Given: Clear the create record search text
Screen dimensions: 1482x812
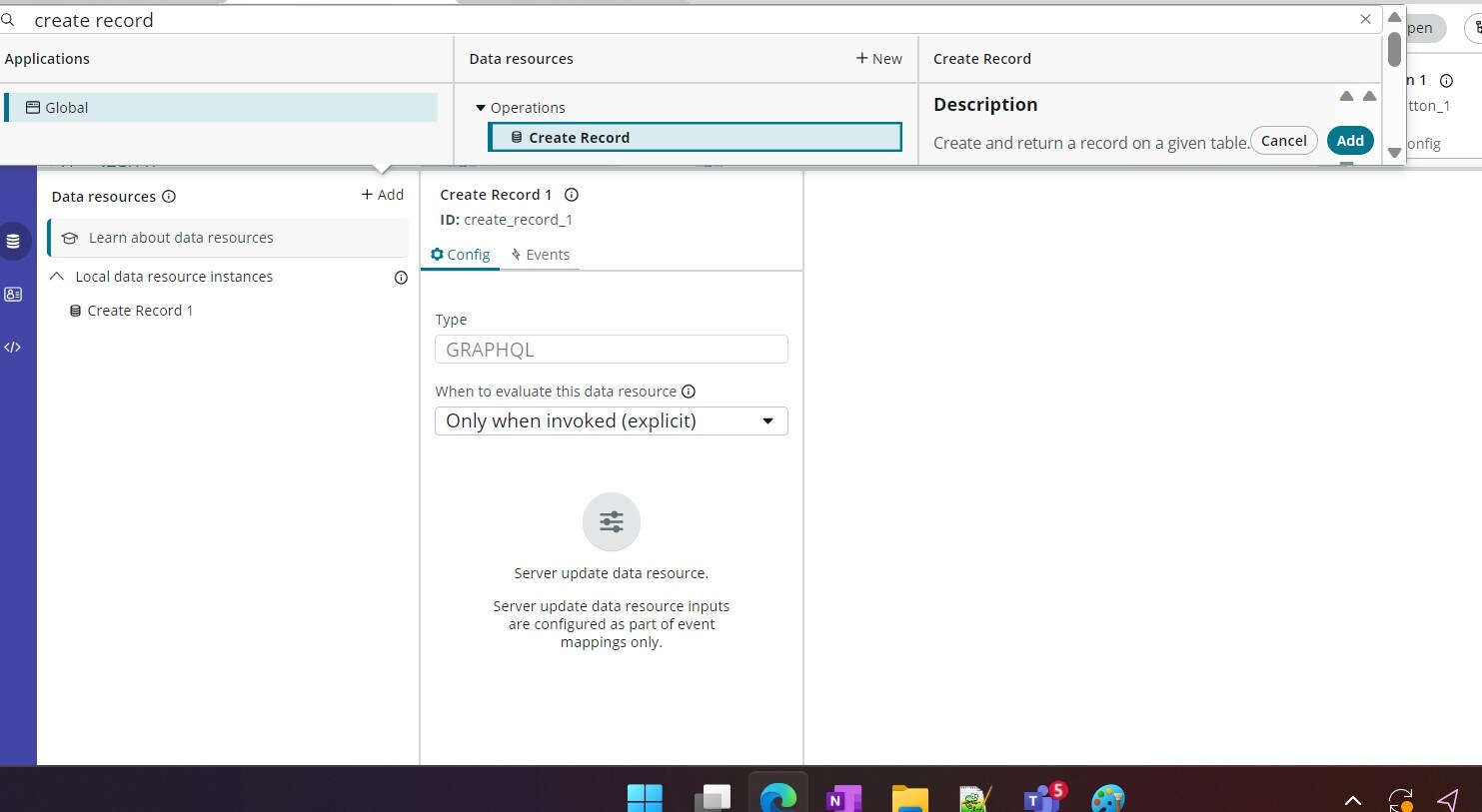Looking at the screenshot, I should (x=1365, y=19).
